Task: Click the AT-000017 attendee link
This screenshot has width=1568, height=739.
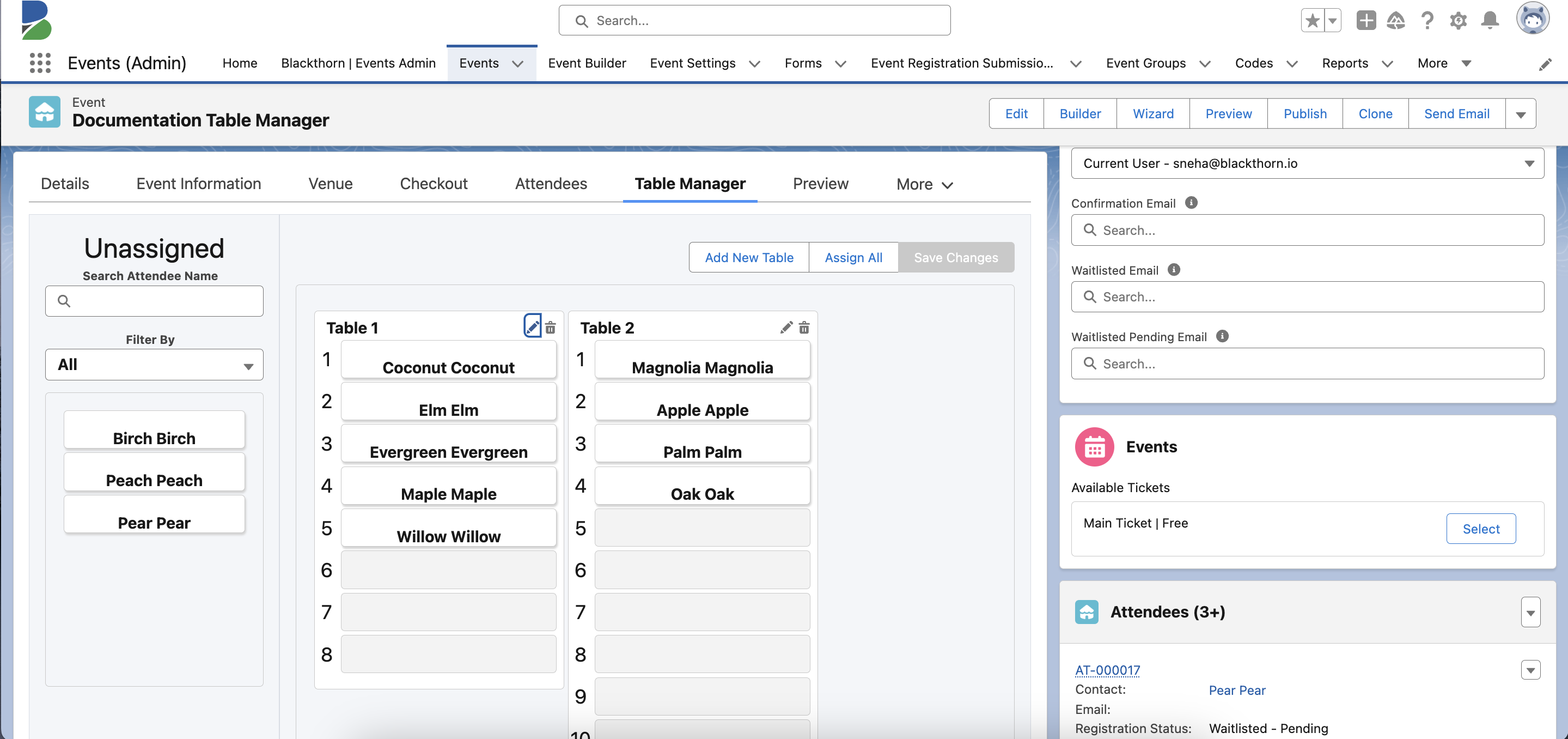Action: (1107, 668)
